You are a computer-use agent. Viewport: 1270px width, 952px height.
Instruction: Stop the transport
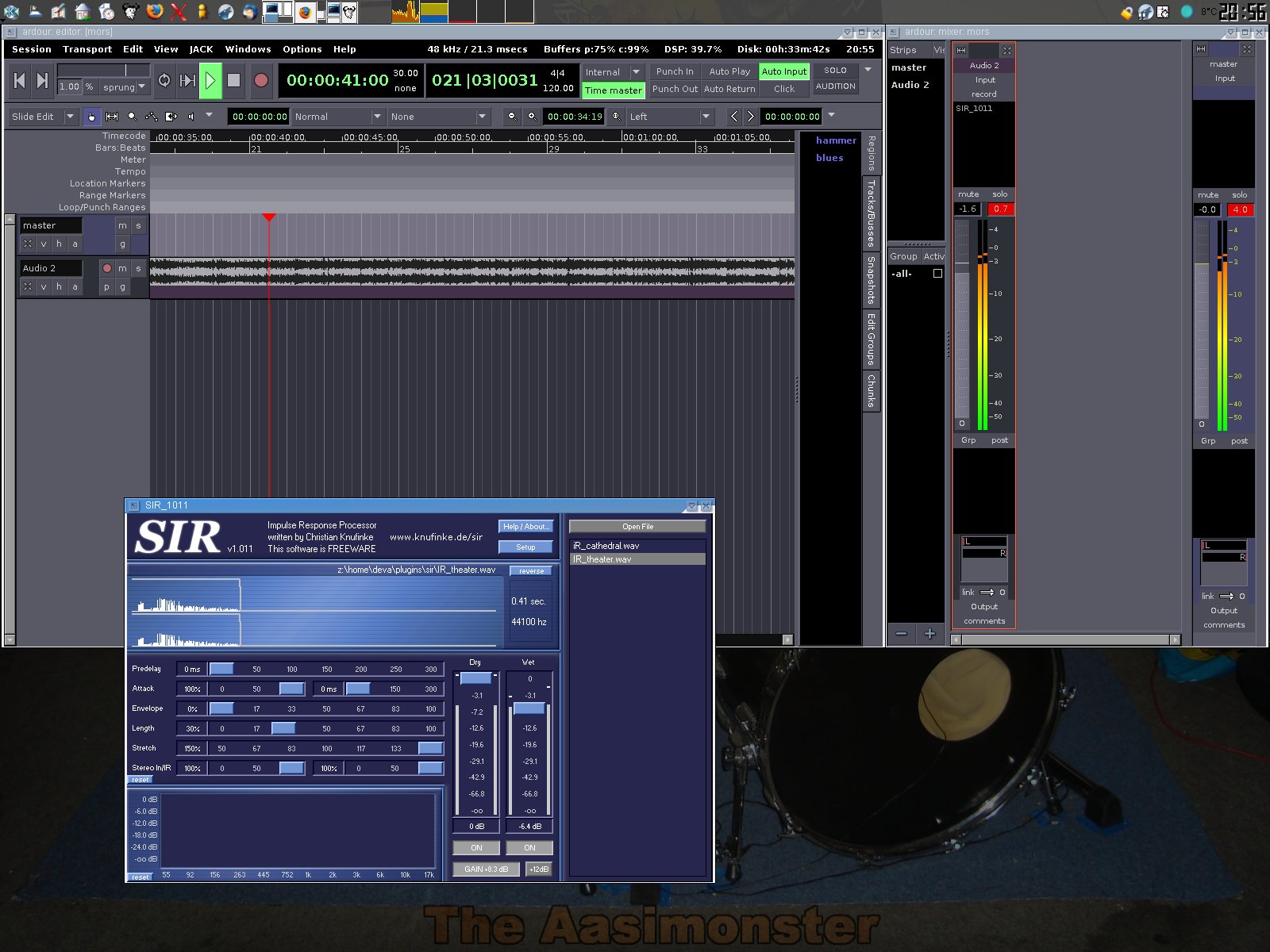click(233, 80)
